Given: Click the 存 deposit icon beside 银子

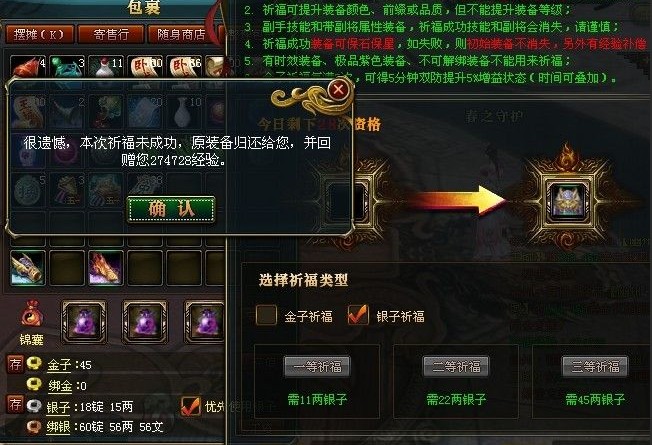Looking at the screenshot, I should pos(15,405).
